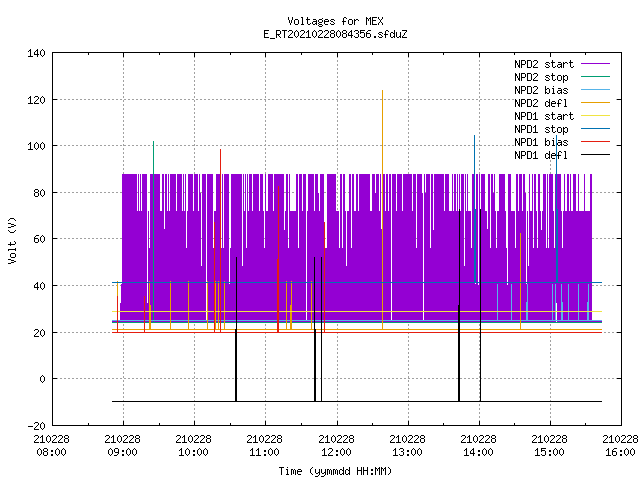Click the Voltages for MEX chart title
The width and height of the screenshot is (640, 480).
(x=335, y=21)
